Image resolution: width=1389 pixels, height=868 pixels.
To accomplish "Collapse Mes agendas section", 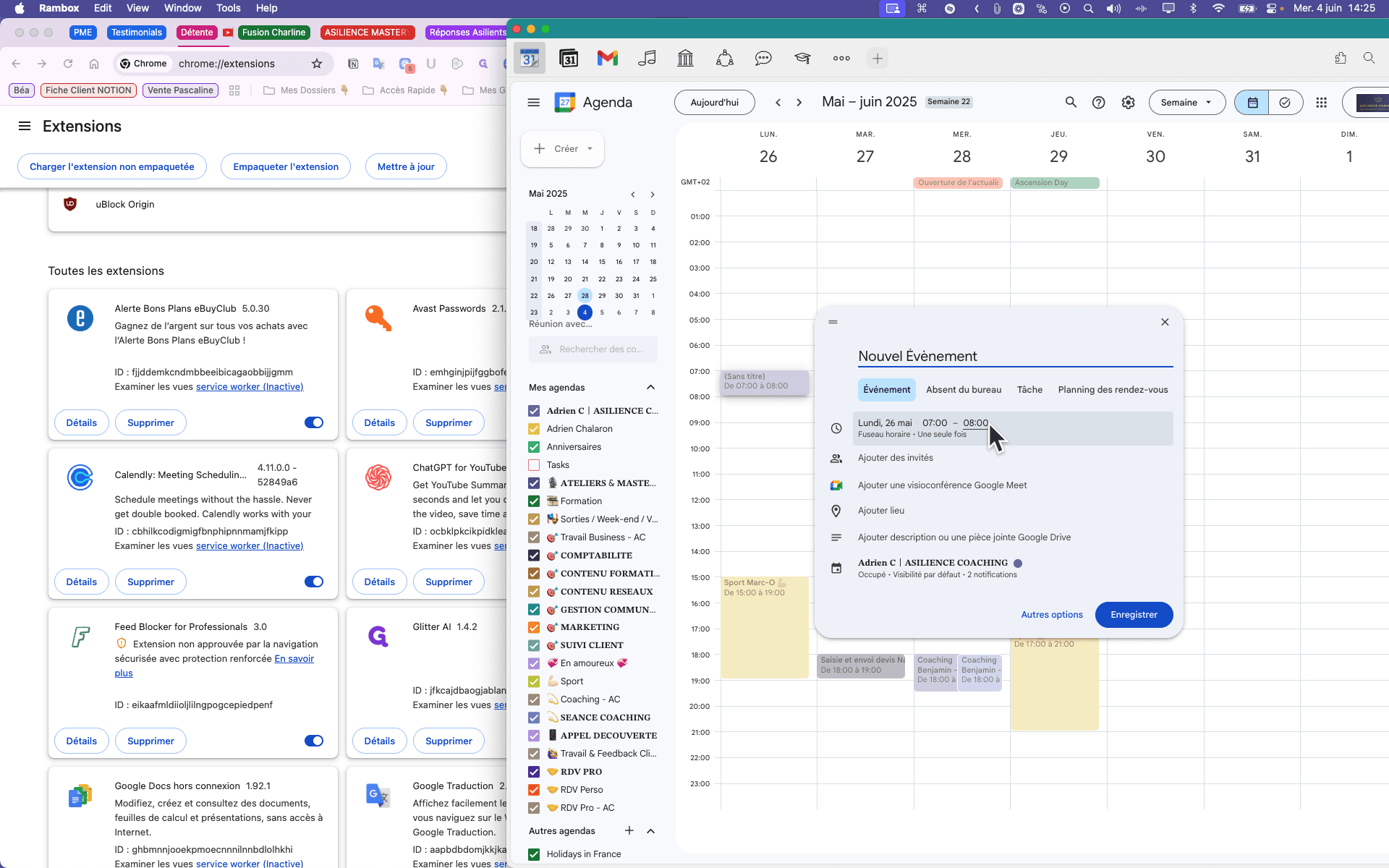I will click(x=651, y=388).
